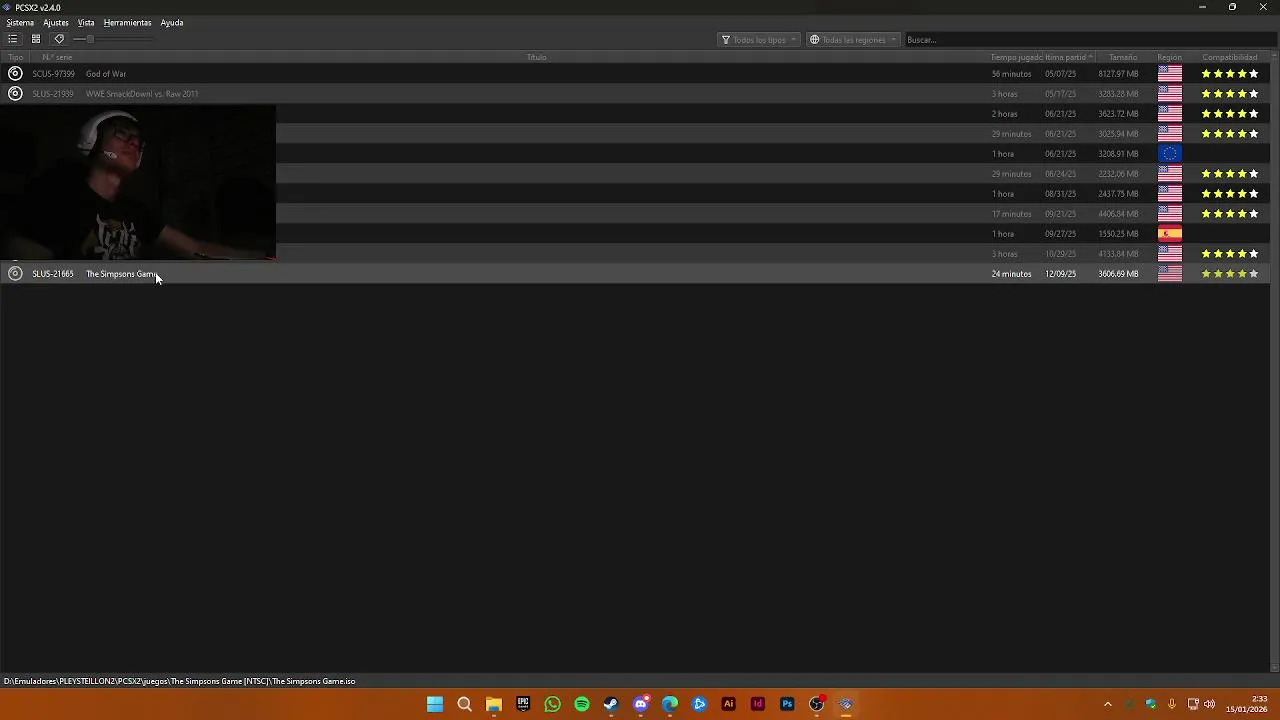Screen dimensions: 1280x720
Task: Open the Ayuda menu
Action: [x=172, y=22]
